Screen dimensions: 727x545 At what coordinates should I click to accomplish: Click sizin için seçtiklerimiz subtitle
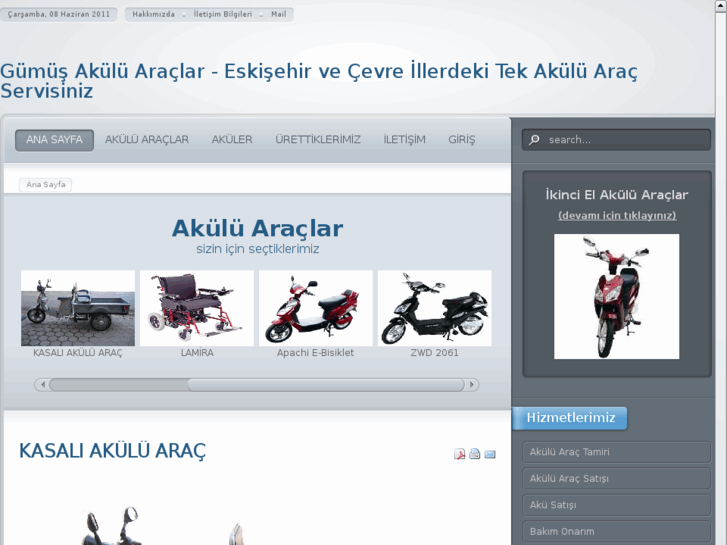(257, 249)
